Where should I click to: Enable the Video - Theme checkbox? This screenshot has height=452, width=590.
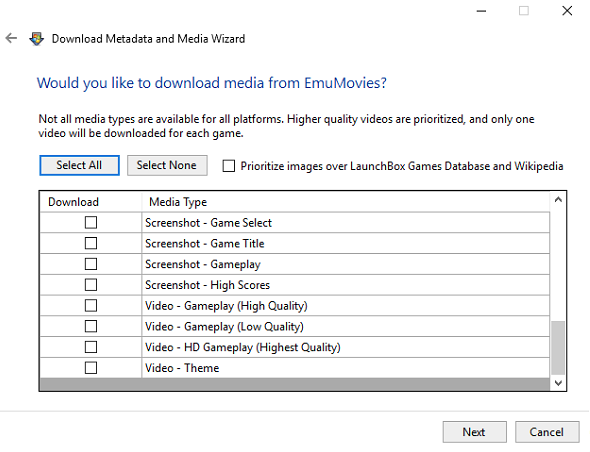91,367
